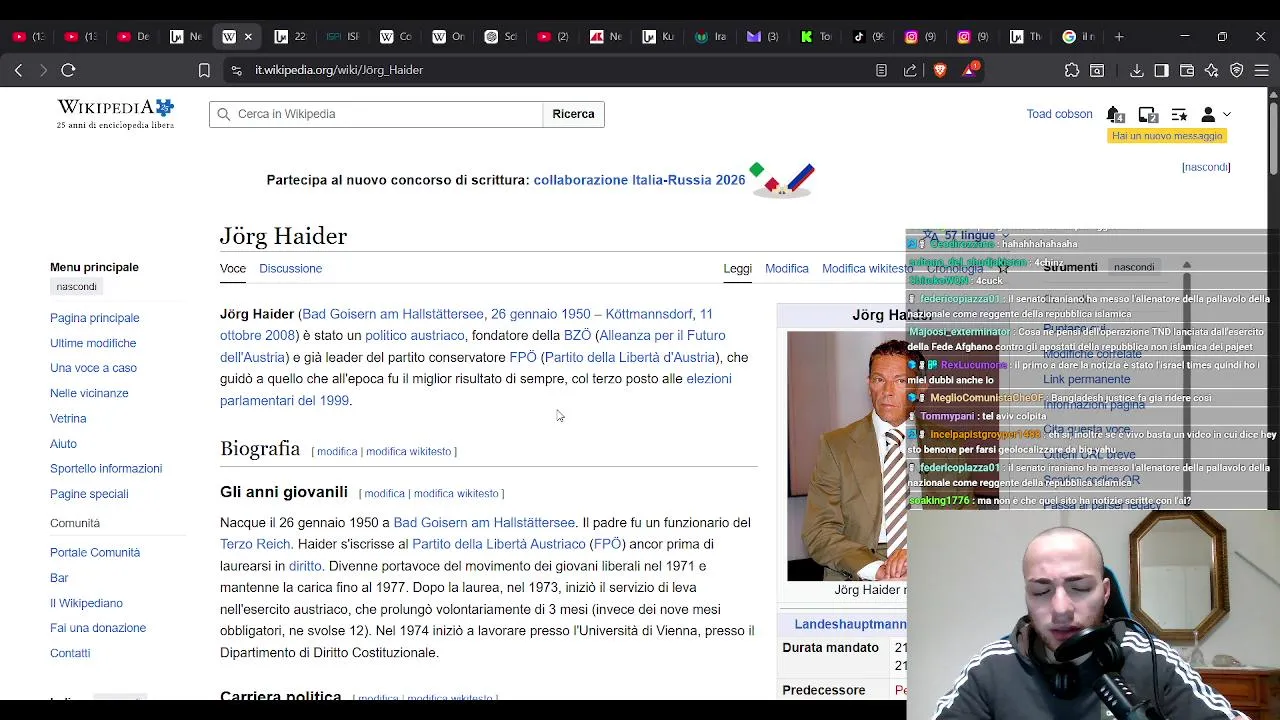Open the browser hamburger menu
Viewport: 1280px width, 720px height.
coord(1262,70)
